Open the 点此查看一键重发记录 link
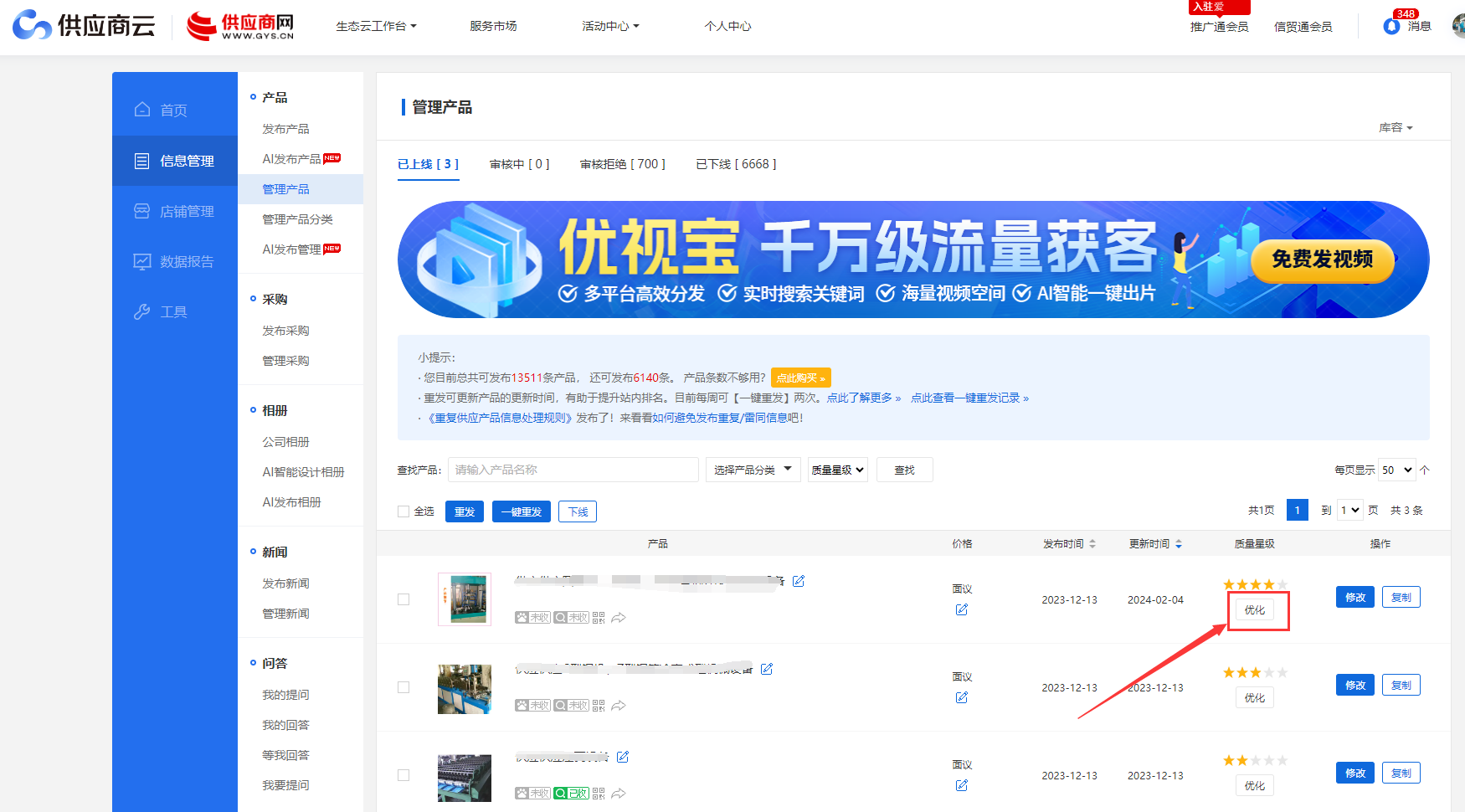This screenshot has height=812, width=1465. [x=969, y=398]
